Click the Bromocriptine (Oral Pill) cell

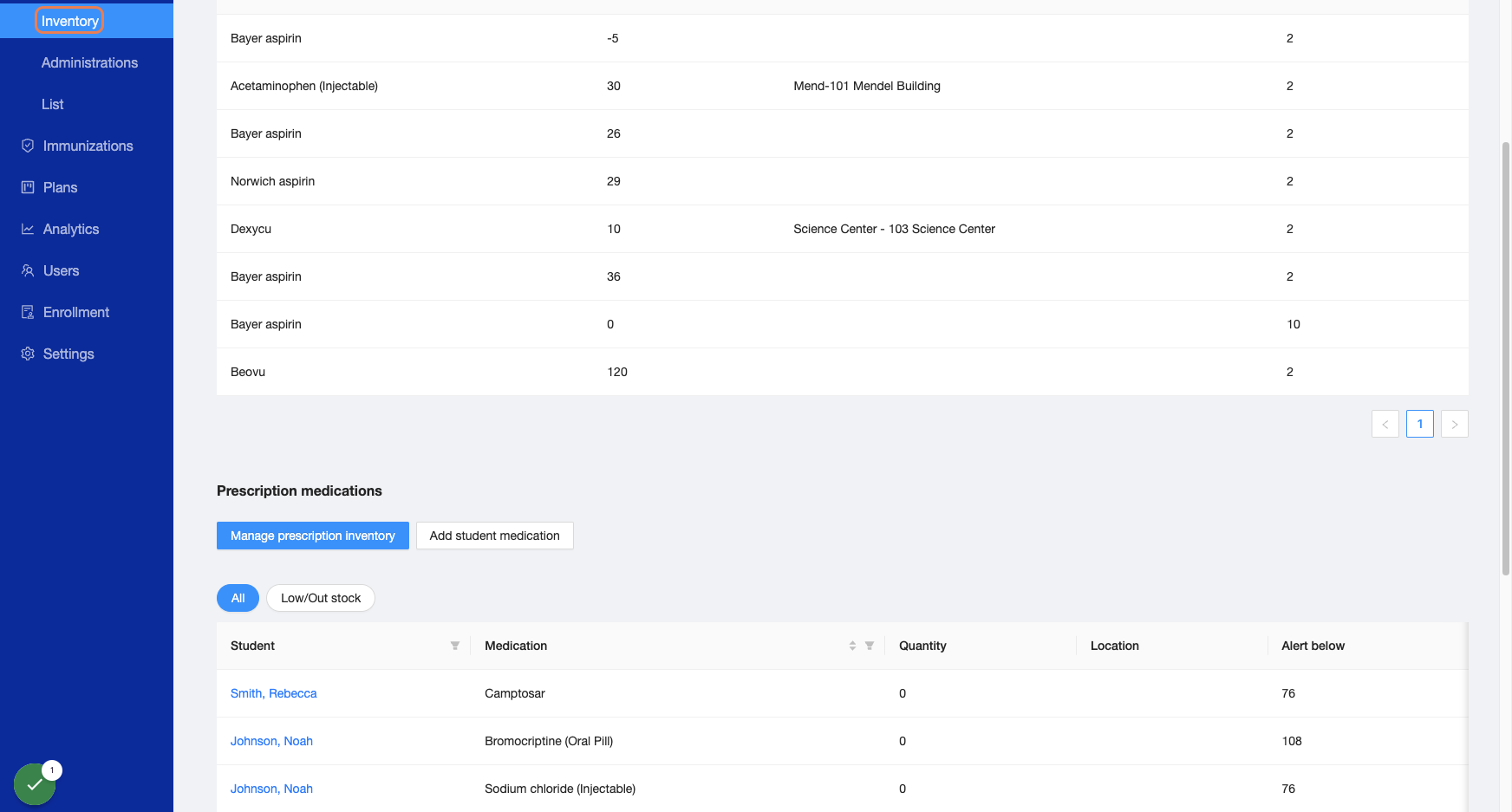(x=549, y=741)
